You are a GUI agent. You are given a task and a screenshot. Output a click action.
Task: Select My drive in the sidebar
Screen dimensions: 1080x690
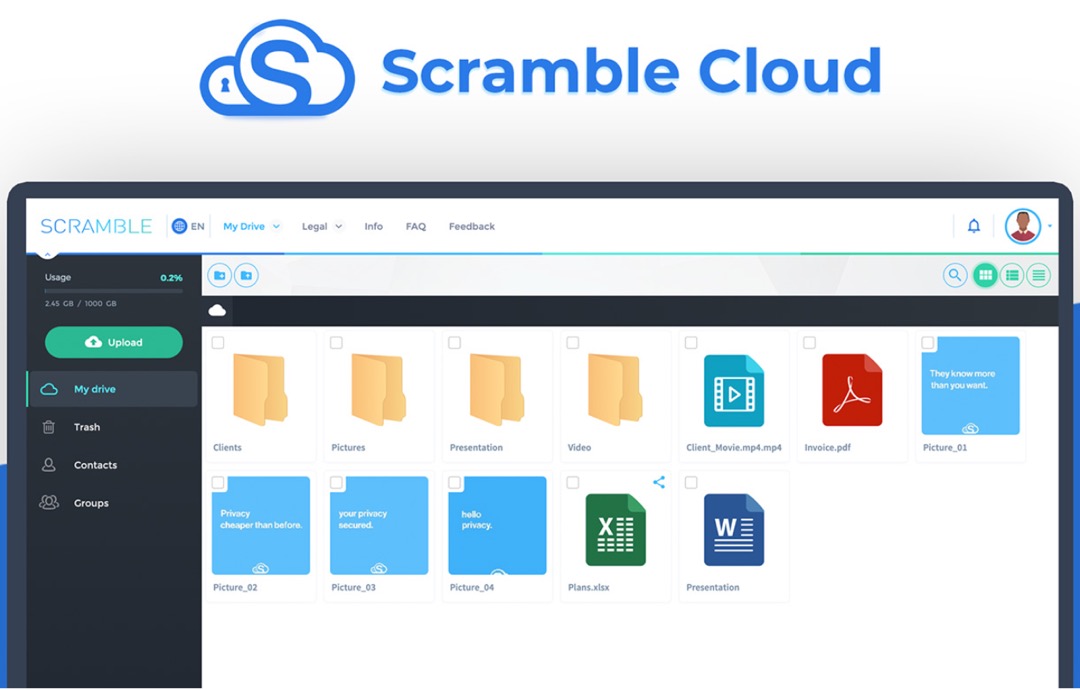point(112,389)
